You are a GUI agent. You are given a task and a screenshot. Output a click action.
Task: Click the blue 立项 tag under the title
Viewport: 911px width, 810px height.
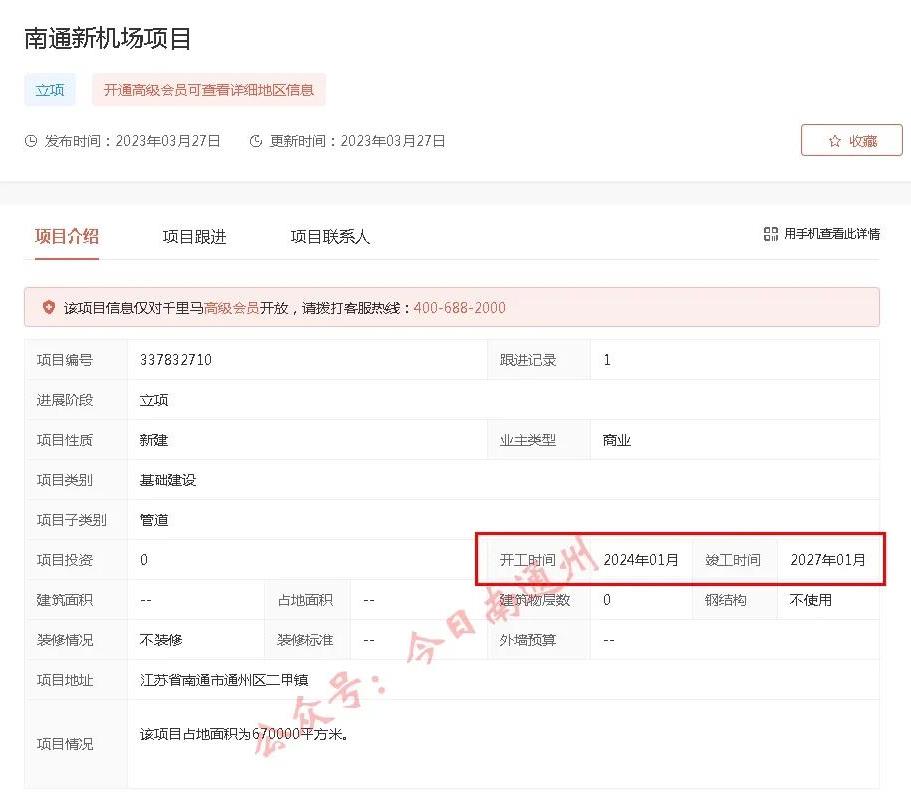(x=50, y=90)
